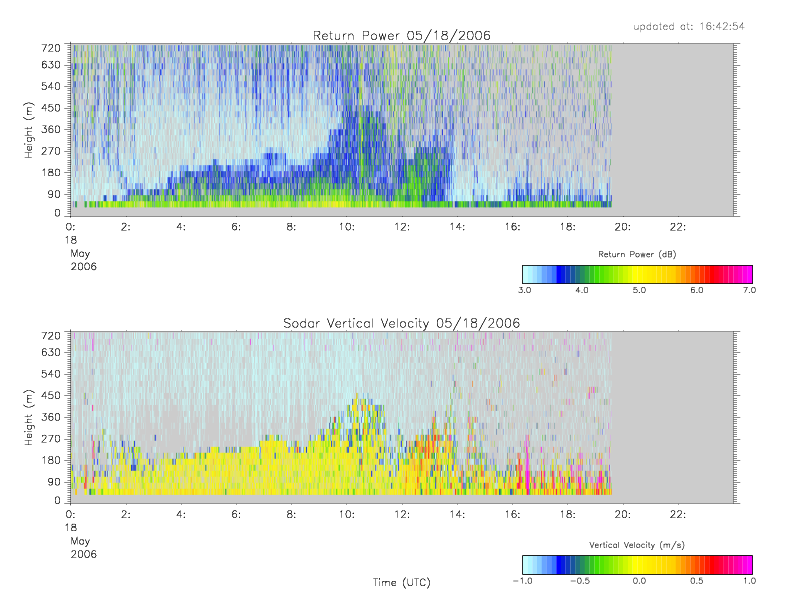Viewport: 791px width, 611px height.
Task: Click the '20:' time tick under Return Power plot
Action: click(623, 227)
